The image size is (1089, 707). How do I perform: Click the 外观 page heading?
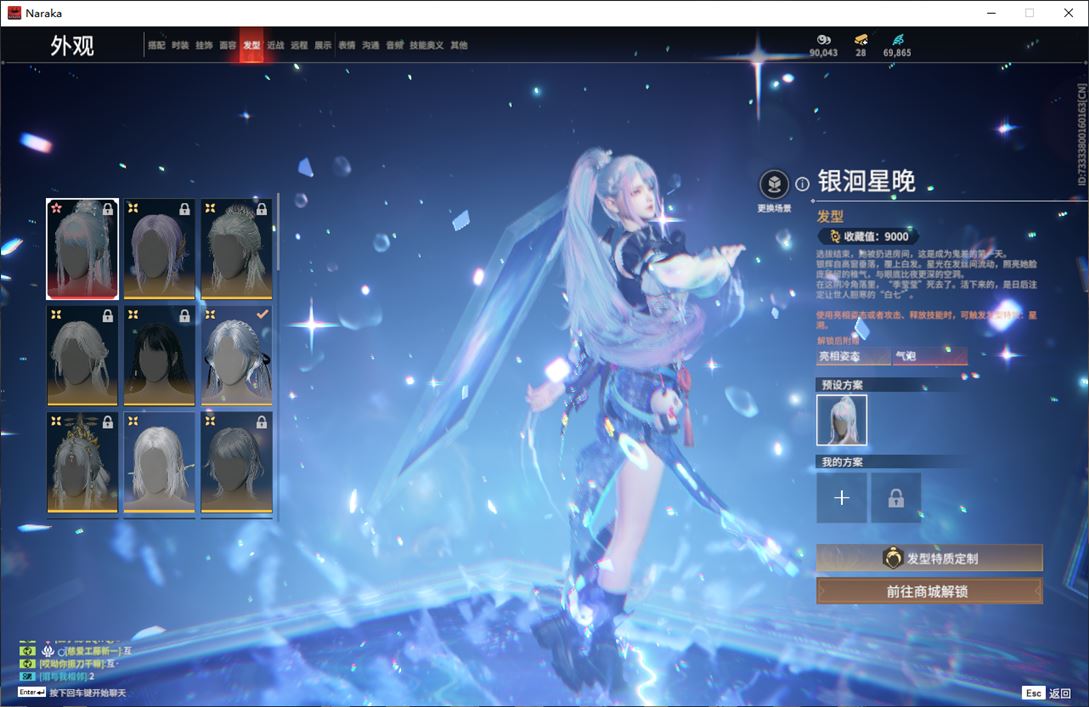(x=72, y=46)
